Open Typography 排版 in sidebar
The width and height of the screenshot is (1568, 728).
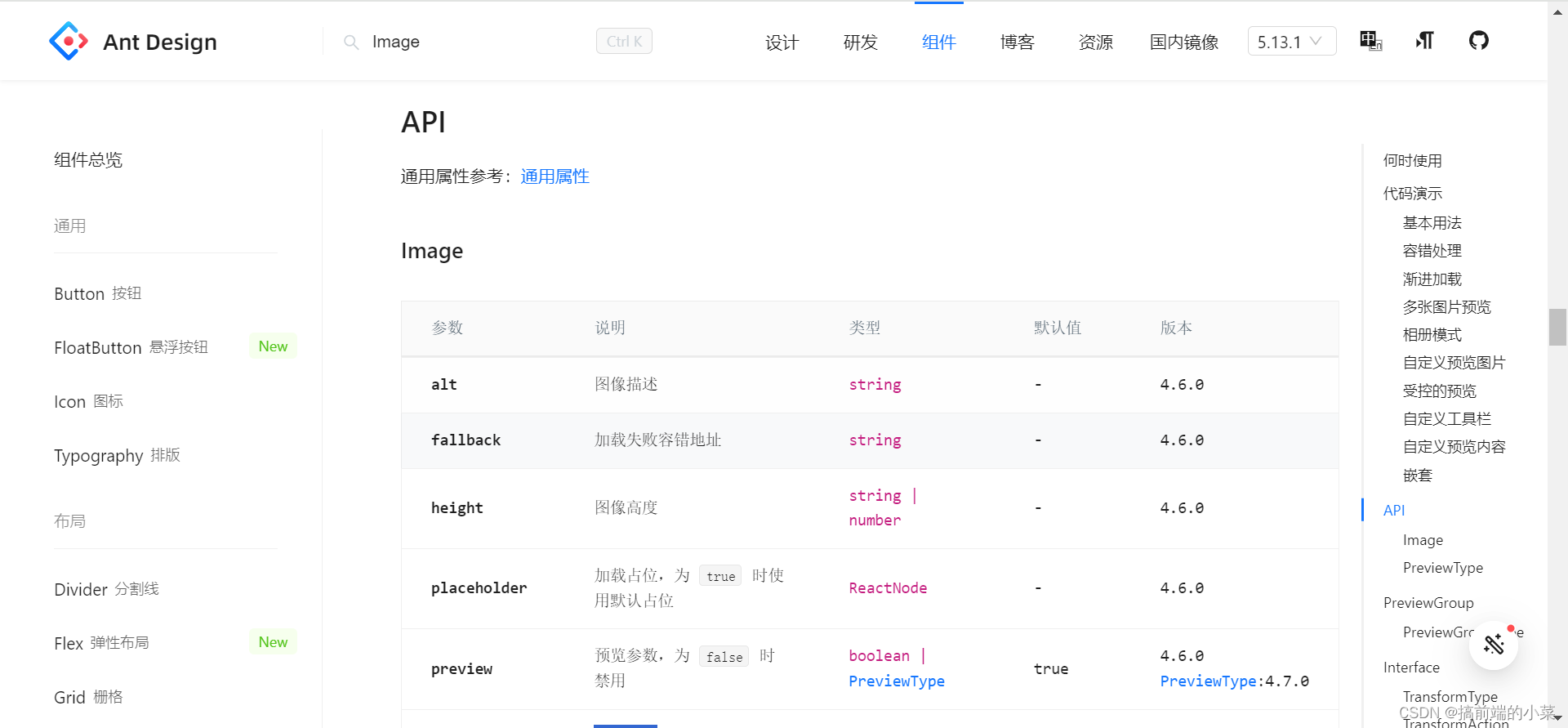point(117,455)
